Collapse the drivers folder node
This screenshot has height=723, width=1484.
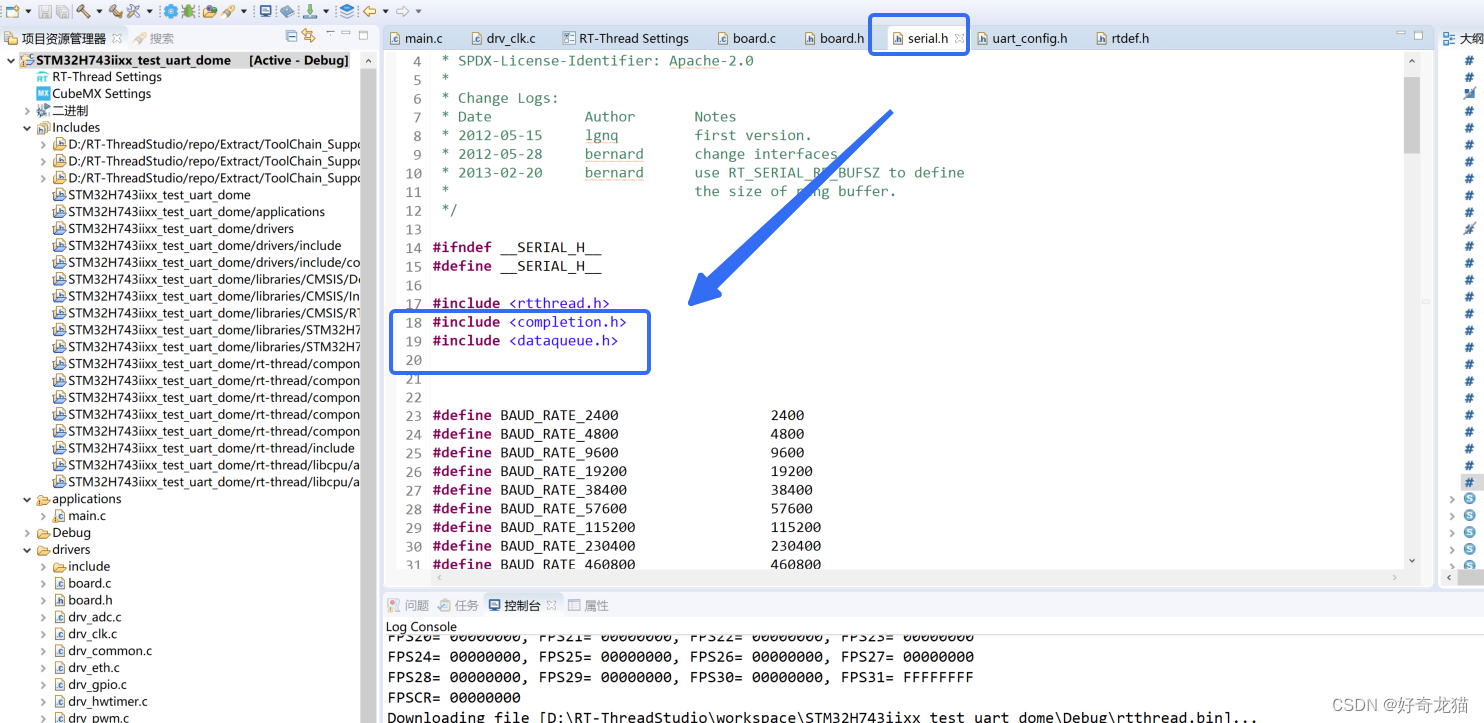click(x=27, y=550)
